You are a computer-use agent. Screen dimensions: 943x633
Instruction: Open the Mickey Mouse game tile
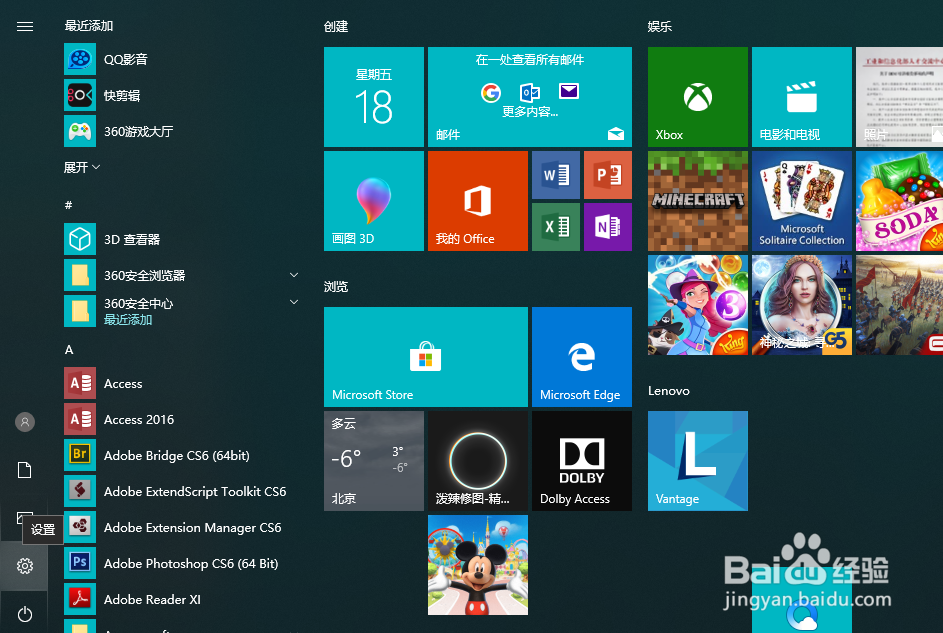coord(478,565)
